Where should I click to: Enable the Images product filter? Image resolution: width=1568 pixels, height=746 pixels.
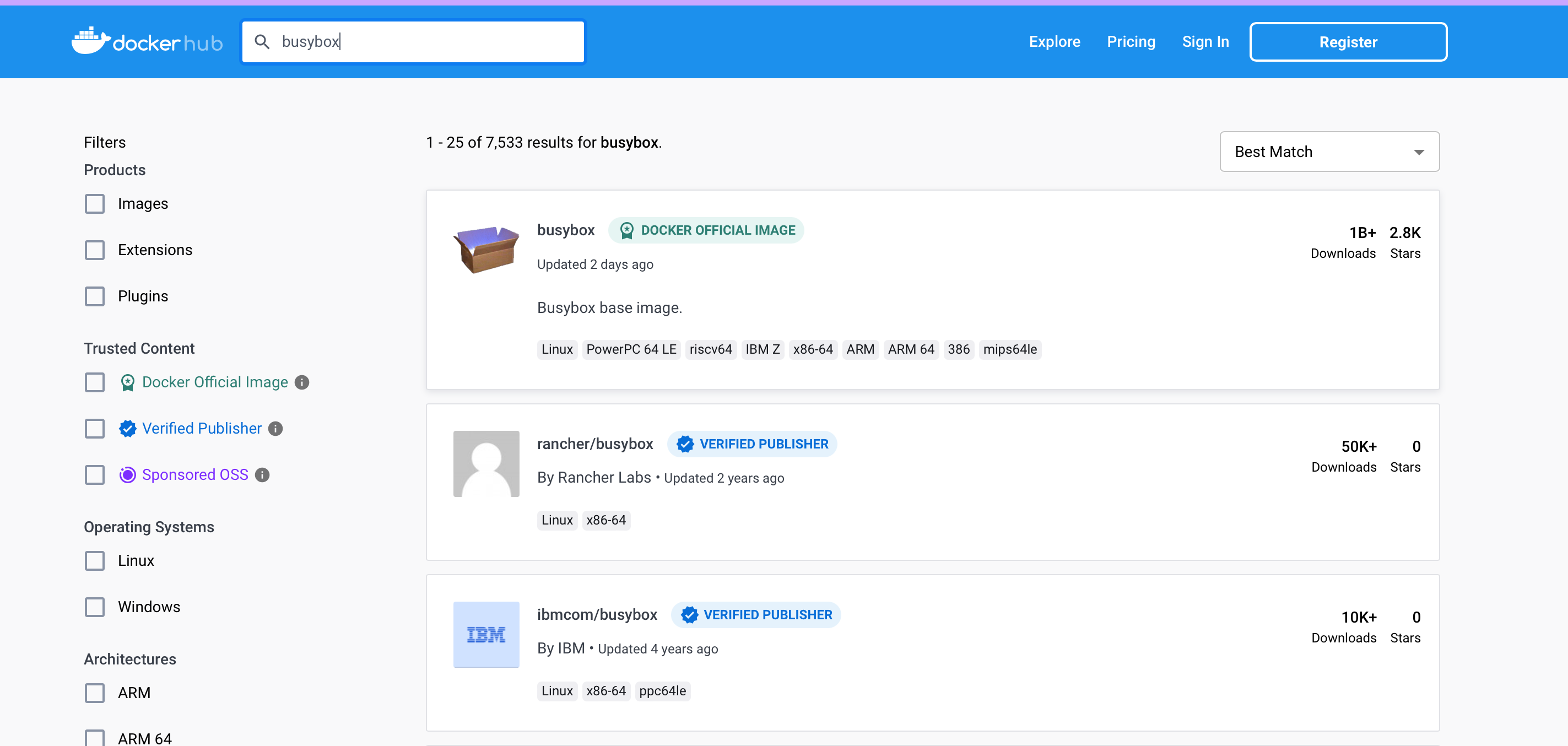point(95,204)
